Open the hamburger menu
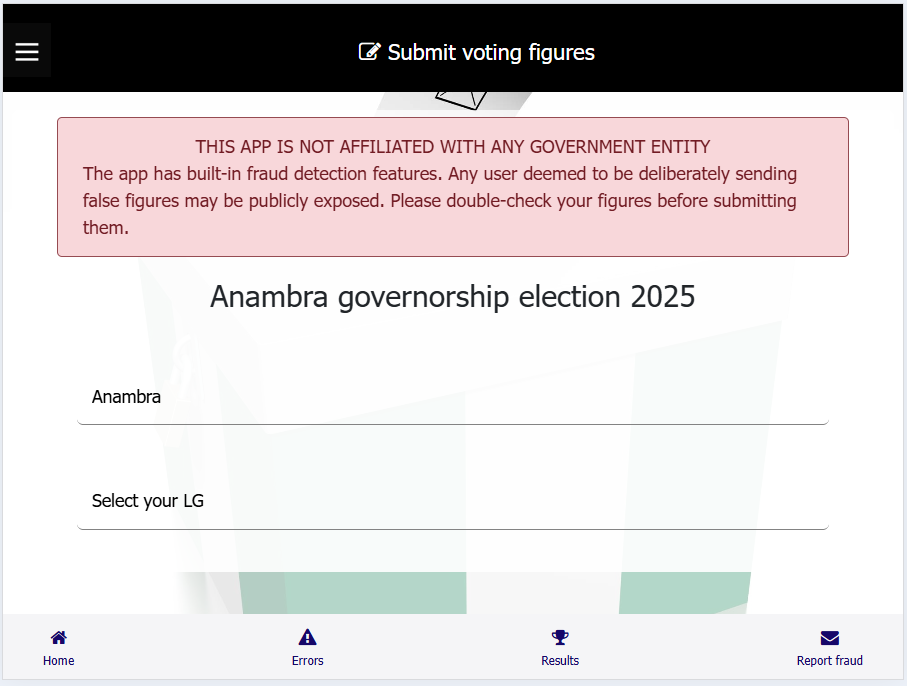Viewport: 907px width, 686px height. point(27,51)
